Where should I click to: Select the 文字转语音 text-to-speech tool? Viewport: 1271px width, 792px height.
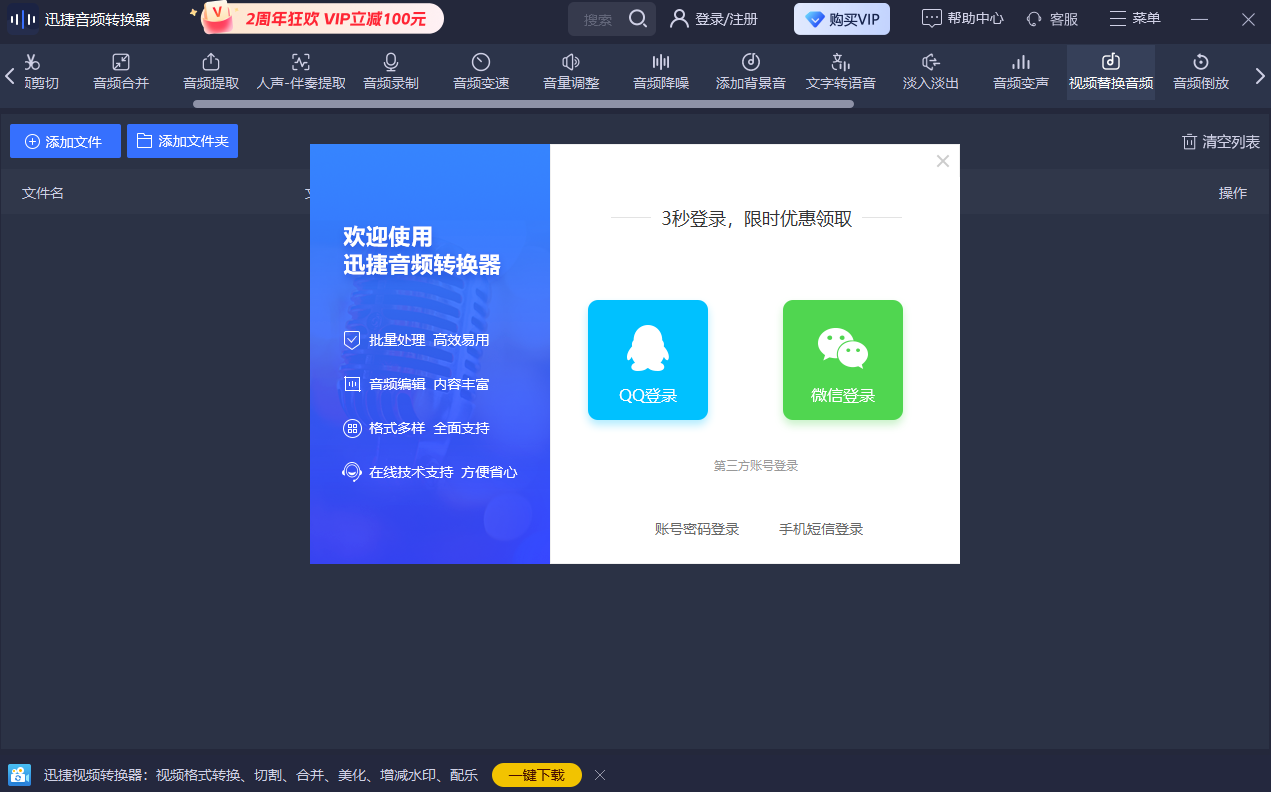(840, 71)
